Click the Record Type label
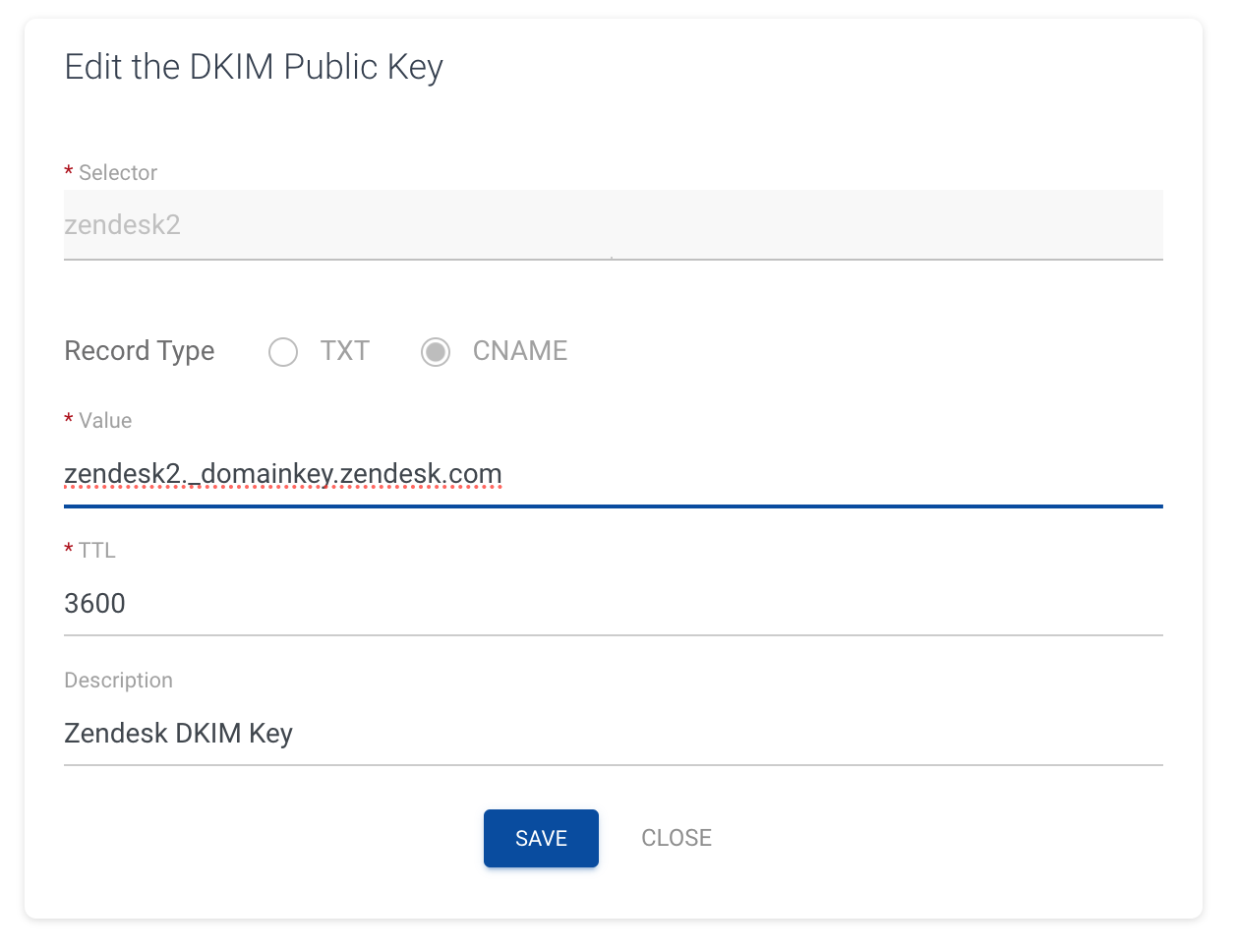 point(140,351)
